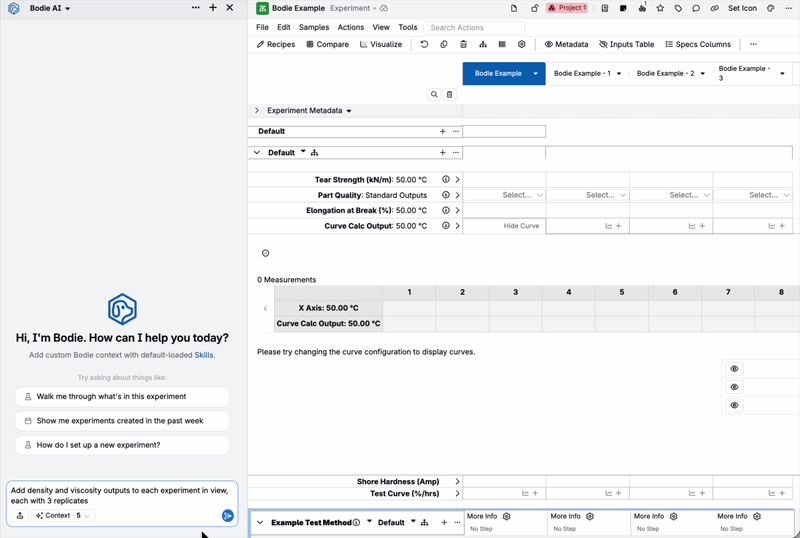Click the trash icon in the toolbar
This screenshot has width=800, height=538.
pyautogui.click(x=463, y=44)
